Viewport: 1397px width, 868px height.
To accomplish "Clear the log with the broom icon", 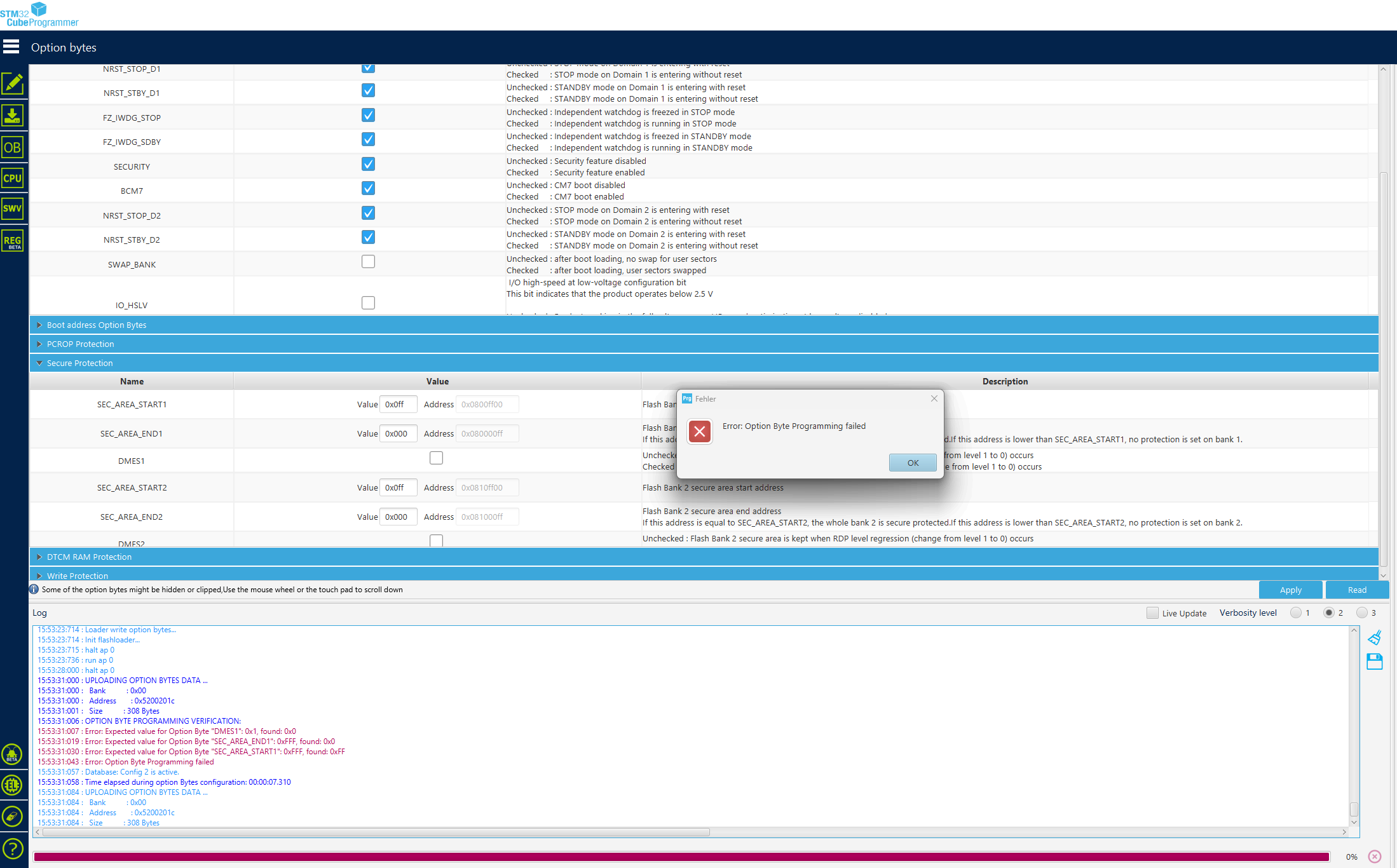I will (x=1375, y=637).
